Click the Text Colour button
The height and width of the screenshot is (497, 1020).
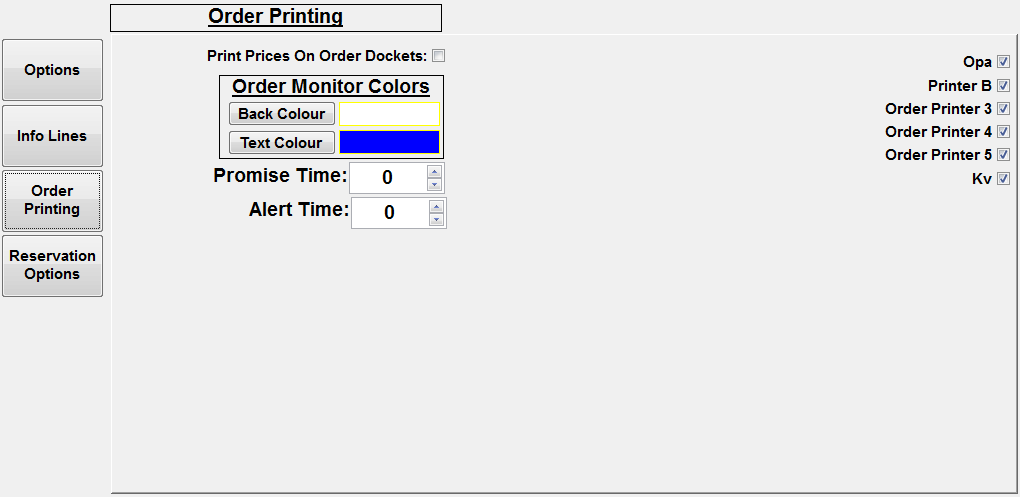282,143
